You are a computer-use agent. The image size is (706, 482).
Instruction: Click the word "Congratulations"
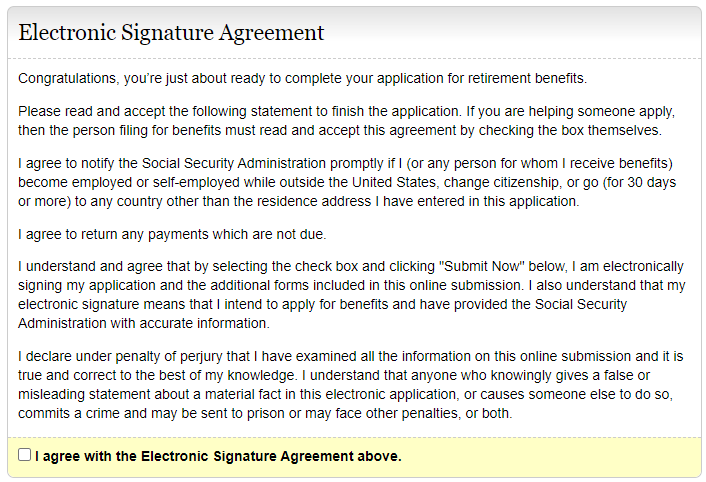click(x=67, y=78)
